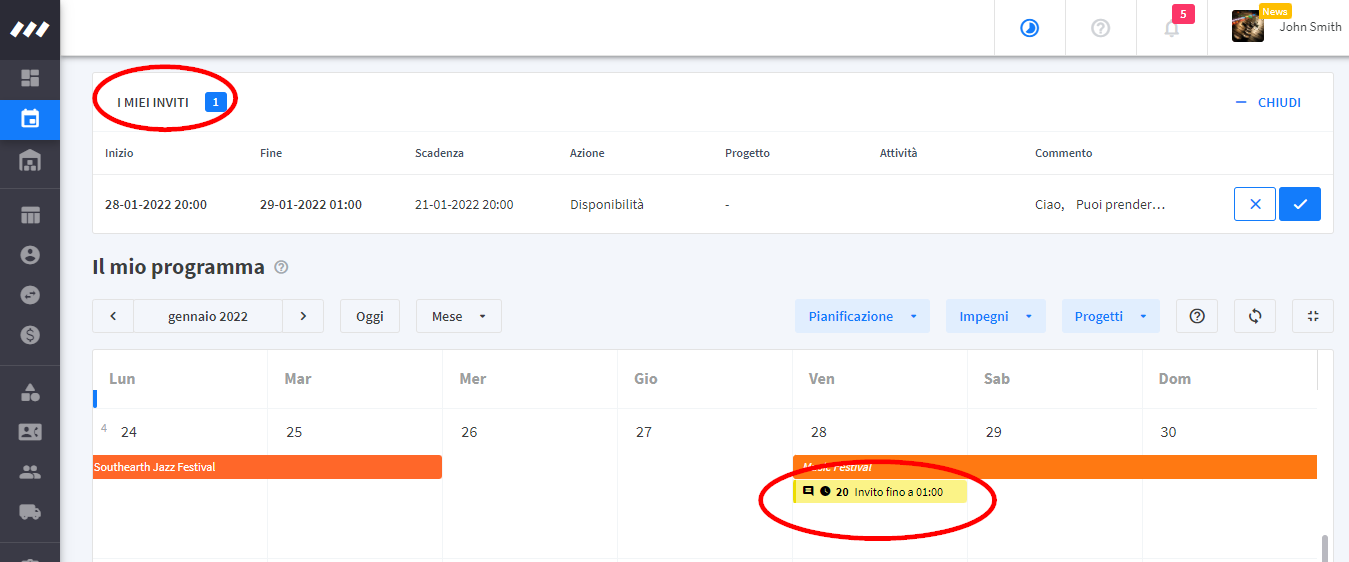Change the Mese view selector

pos(459,316)
